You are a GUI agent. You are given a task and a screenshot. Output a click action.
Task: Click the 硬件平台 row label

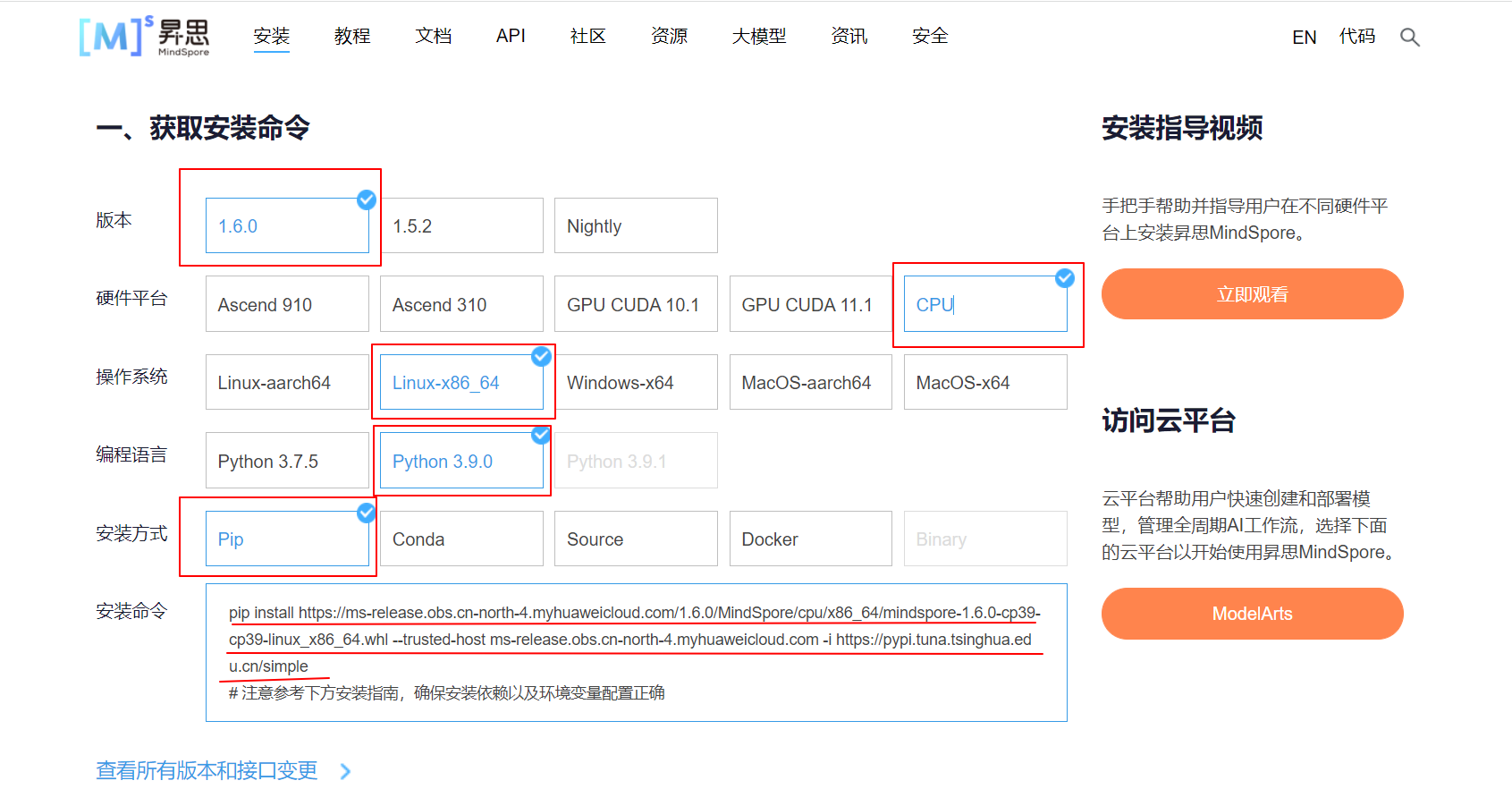[131, 299]
